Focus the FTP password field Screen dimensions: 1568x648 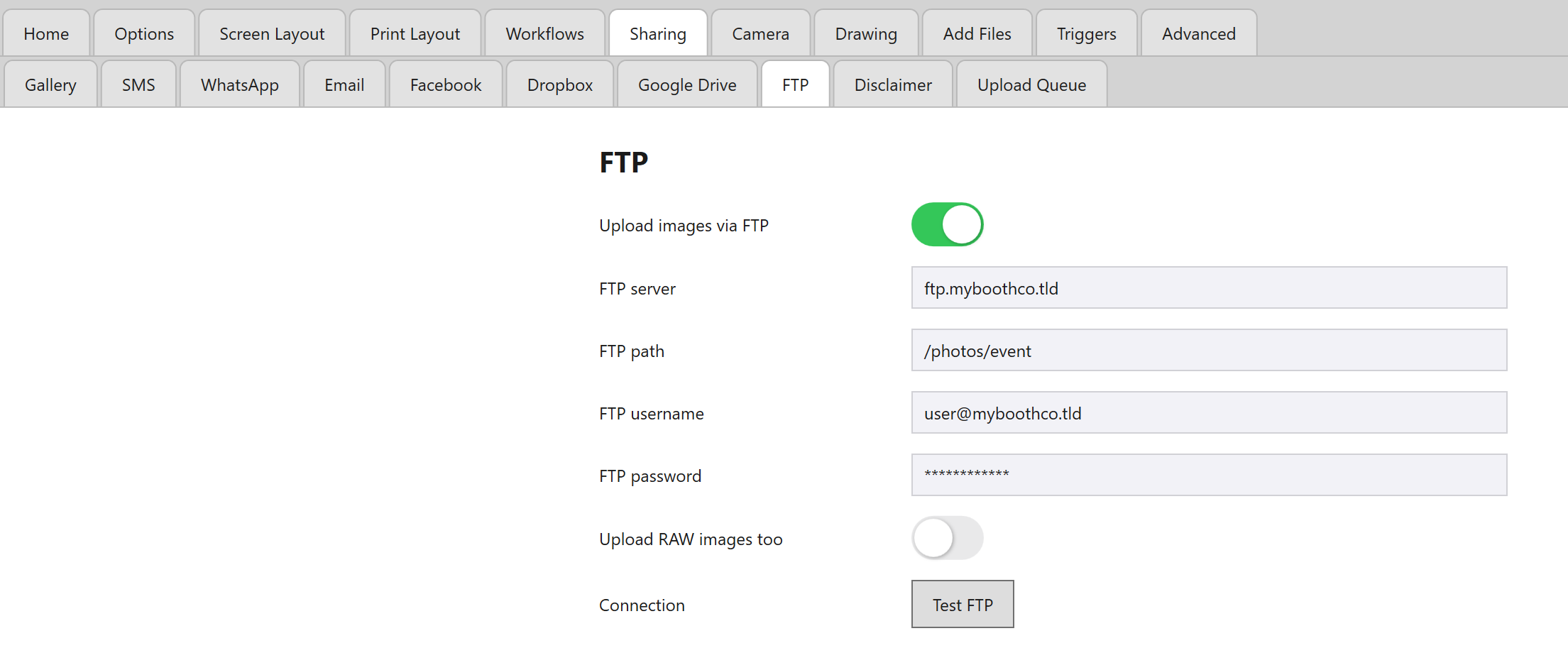tap(1210, 475)
